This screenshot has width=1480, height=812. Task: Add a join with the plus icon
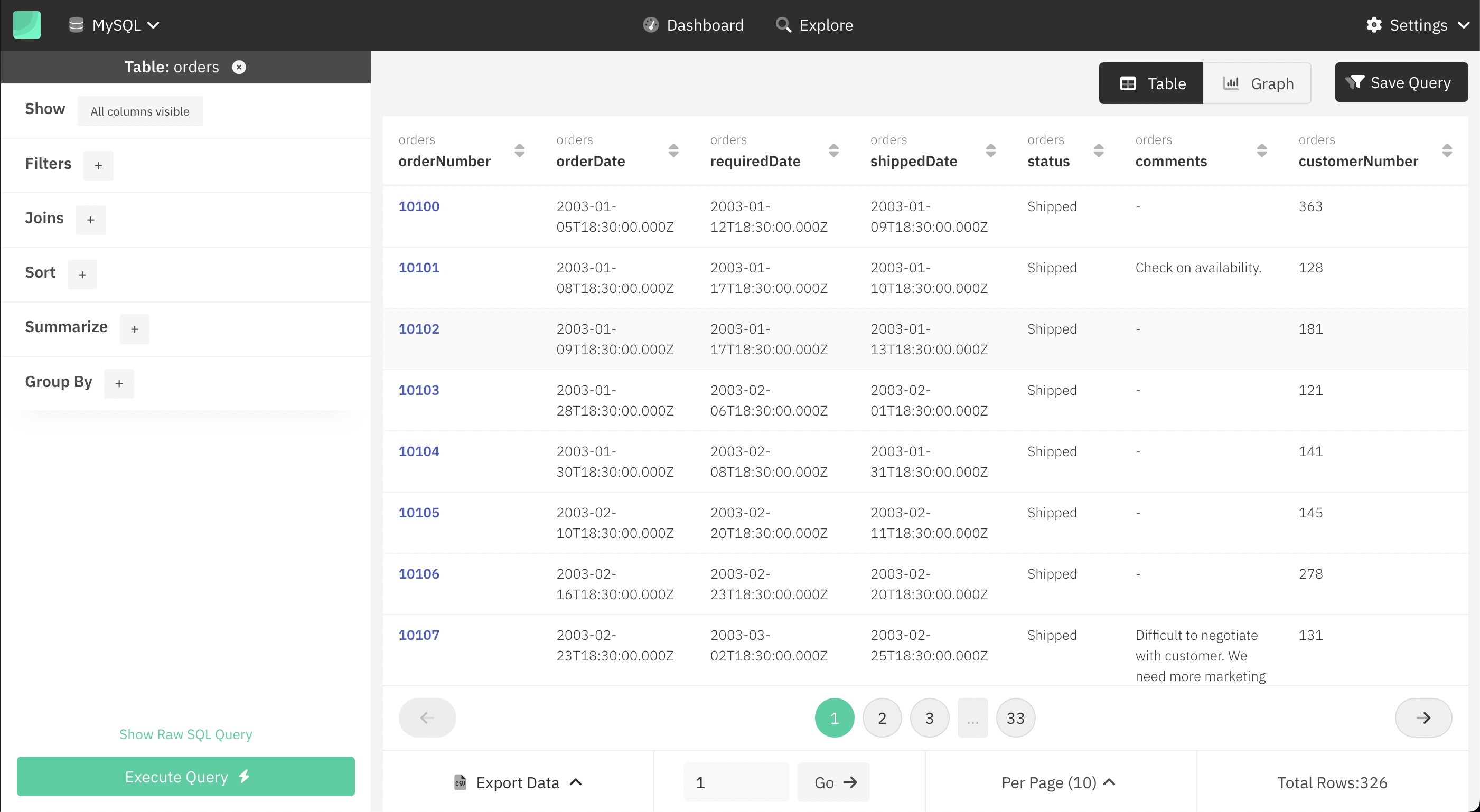pos(91,220)
